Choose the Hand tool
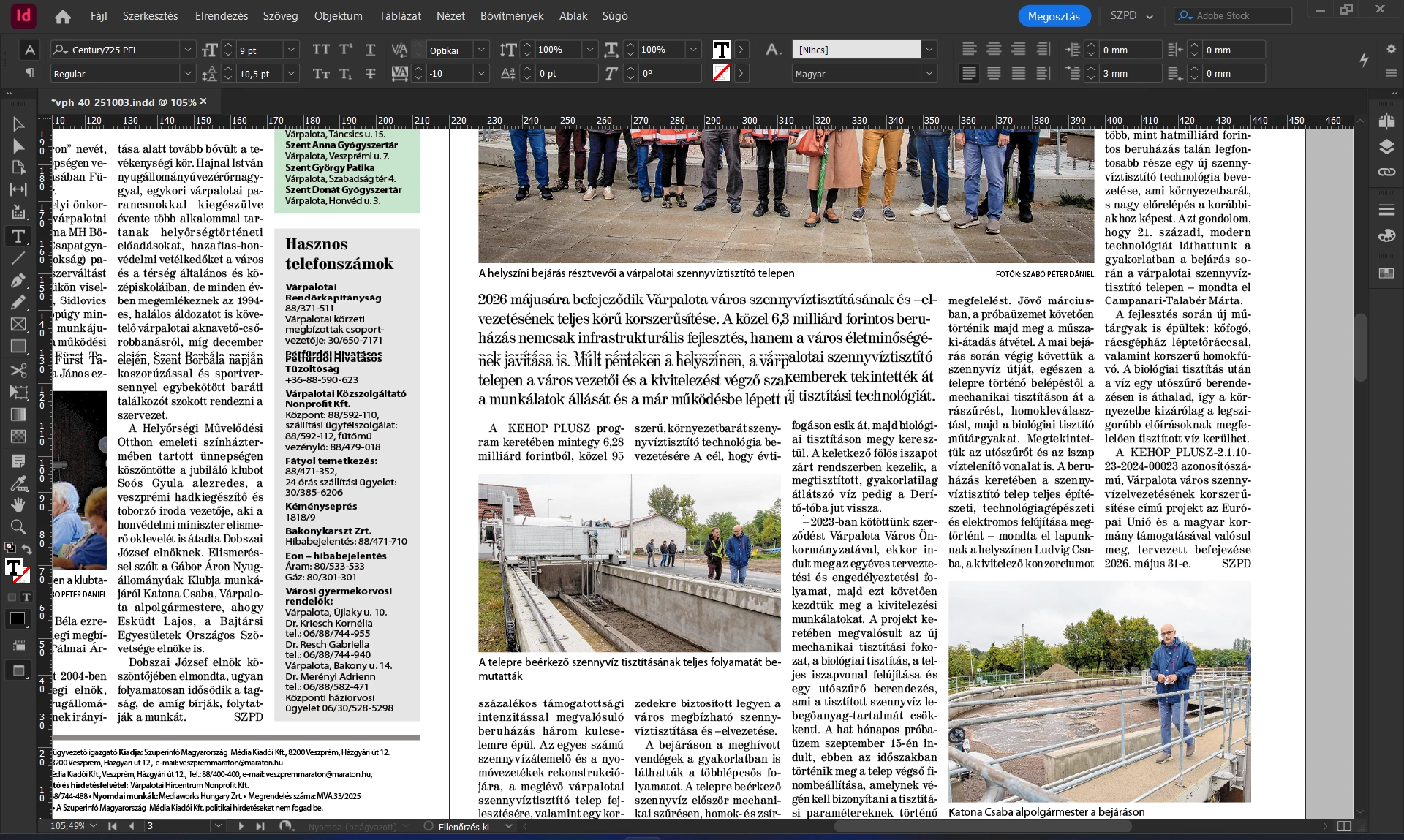Screen dimensions: 1404x840 point(18,504)
